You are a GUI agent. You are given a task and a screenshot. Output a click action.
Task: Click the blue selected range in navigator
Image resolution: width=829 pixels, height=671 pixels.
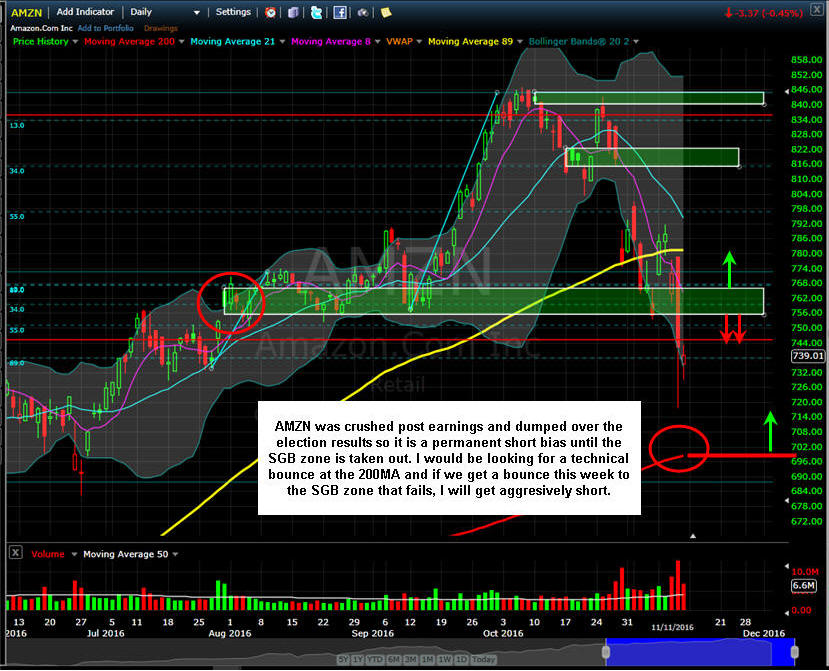(700, 651)
